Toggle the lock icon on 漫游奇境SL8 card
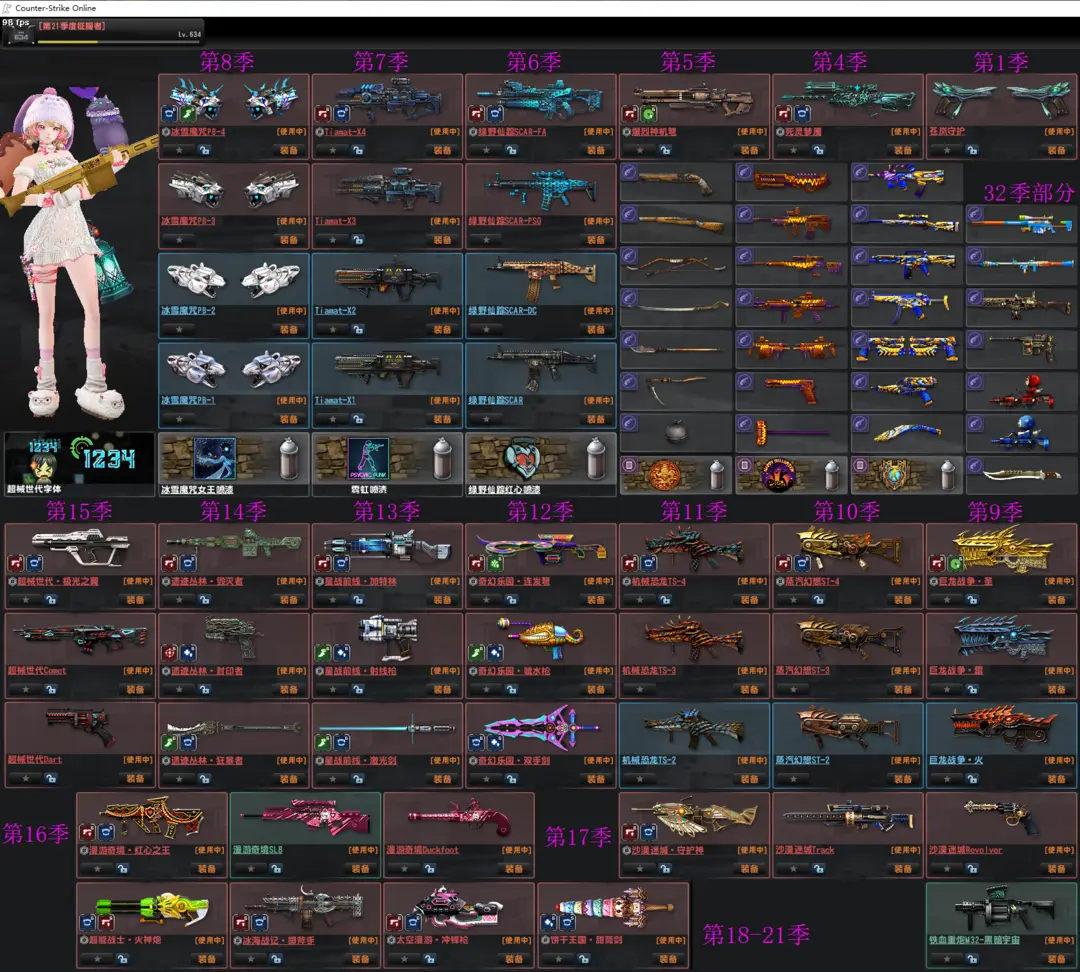 pyautogui.click(x=276, y=869)
